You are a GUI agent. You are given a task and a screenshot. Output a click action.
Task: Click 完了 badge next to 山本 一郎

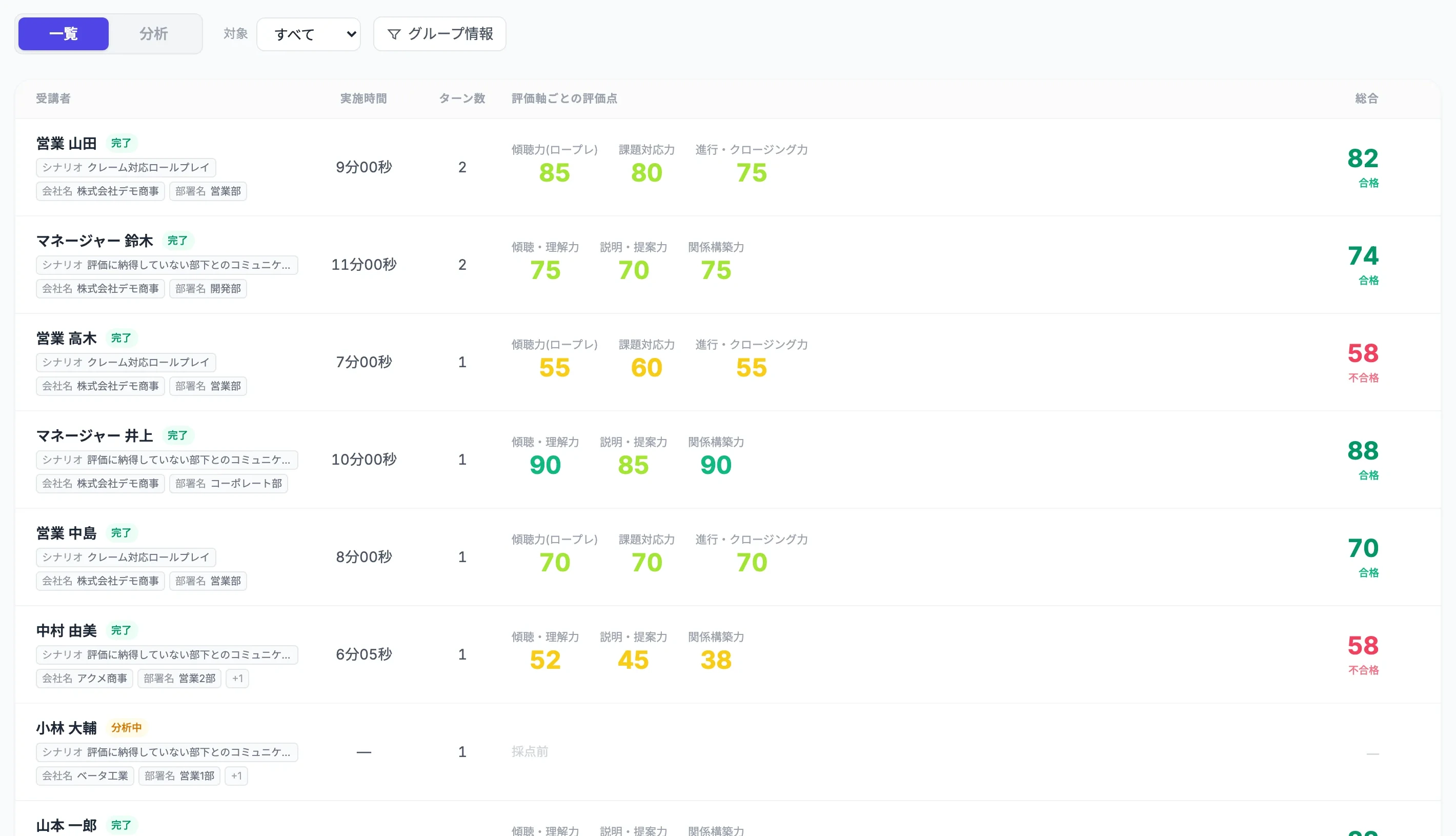coord(121,826)
